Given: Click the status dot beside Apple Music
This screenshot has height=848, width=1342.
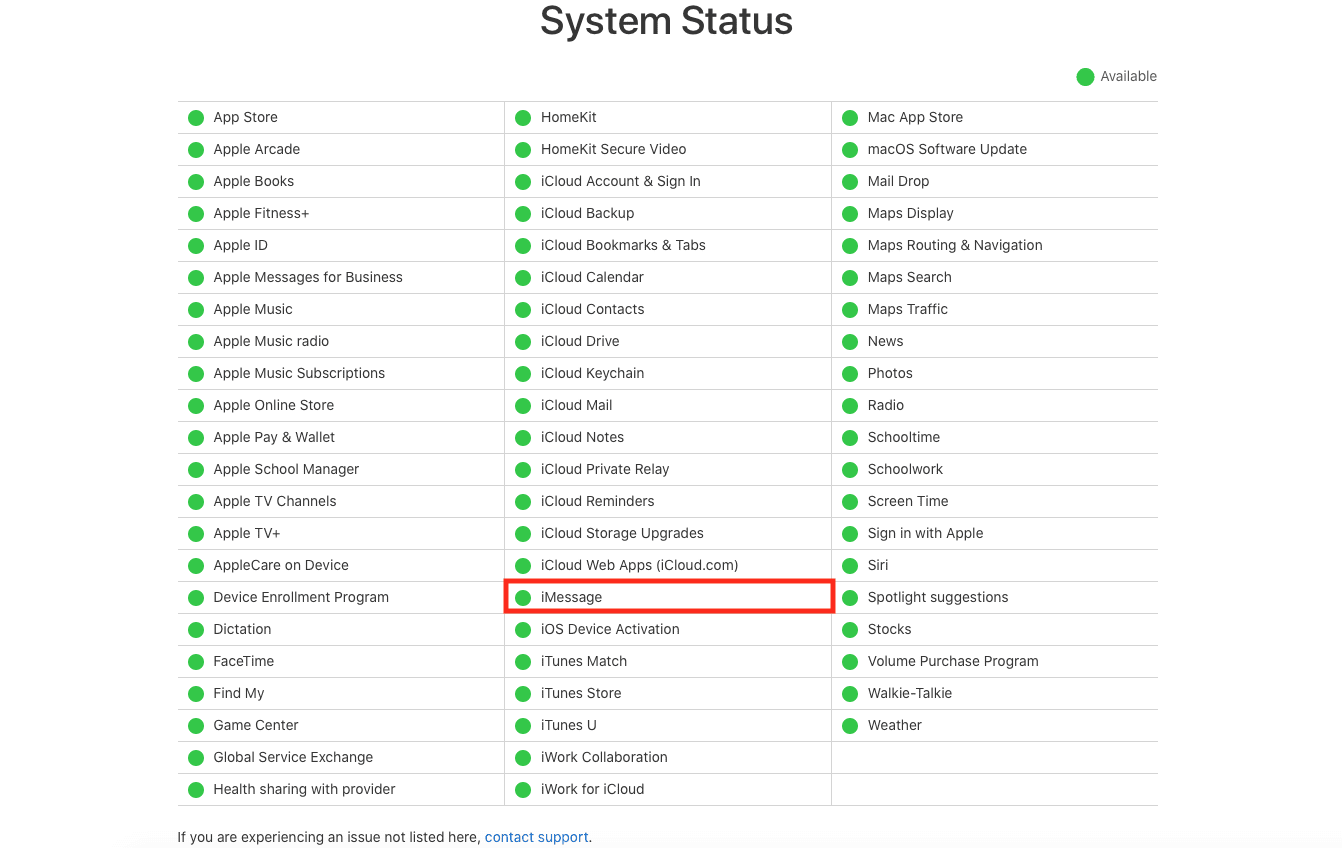Looking at the screenshot, I should [196, 310].
